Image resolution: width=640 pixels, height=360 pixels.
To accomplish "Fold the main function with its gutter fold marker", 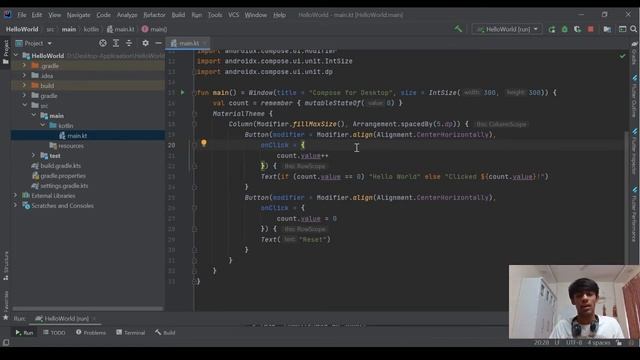I will (x=194, y=93).
